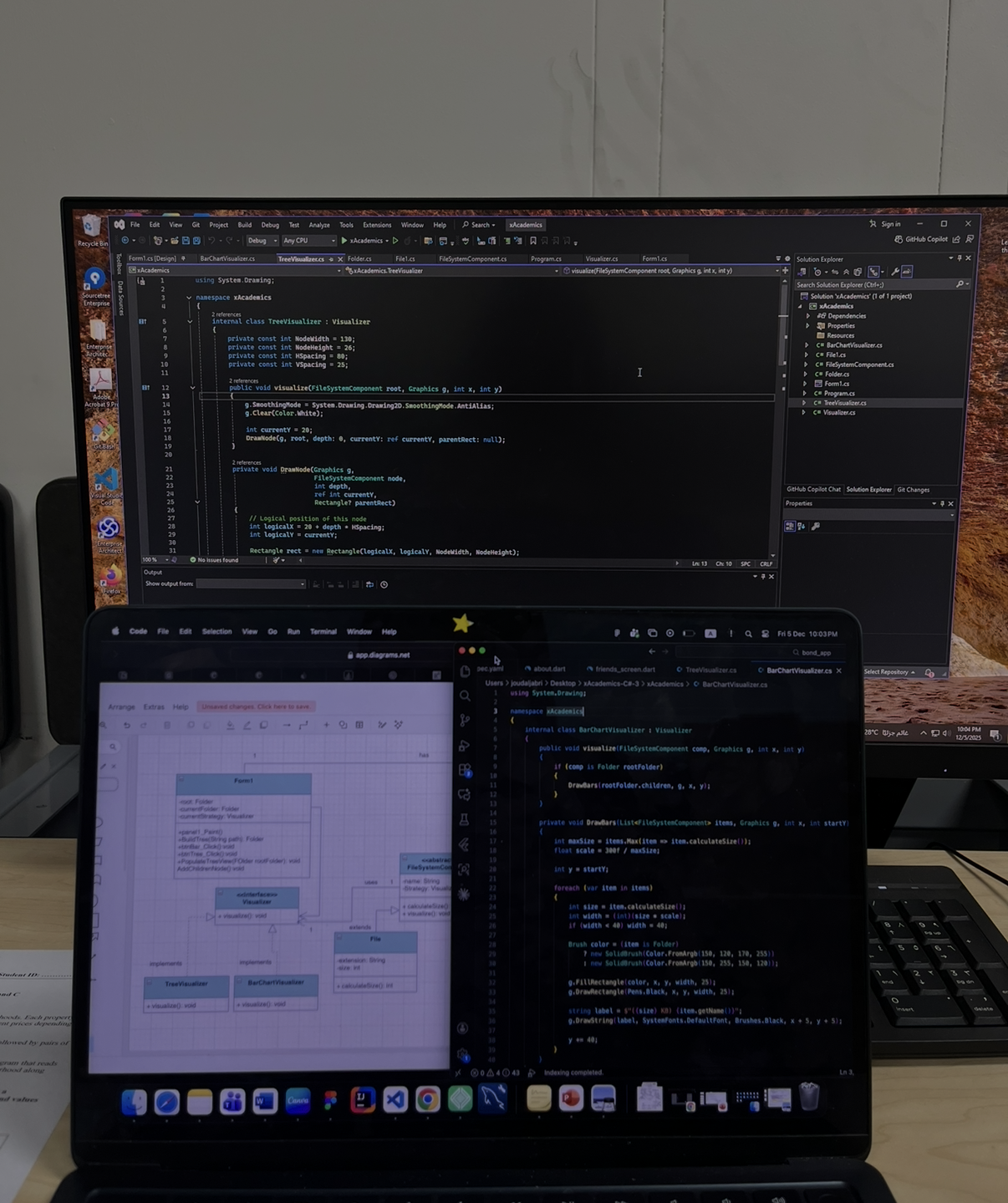The image size is (1008, 1203).
Task: Switch to the Git Changes panel tab
Action: point(913,490)
